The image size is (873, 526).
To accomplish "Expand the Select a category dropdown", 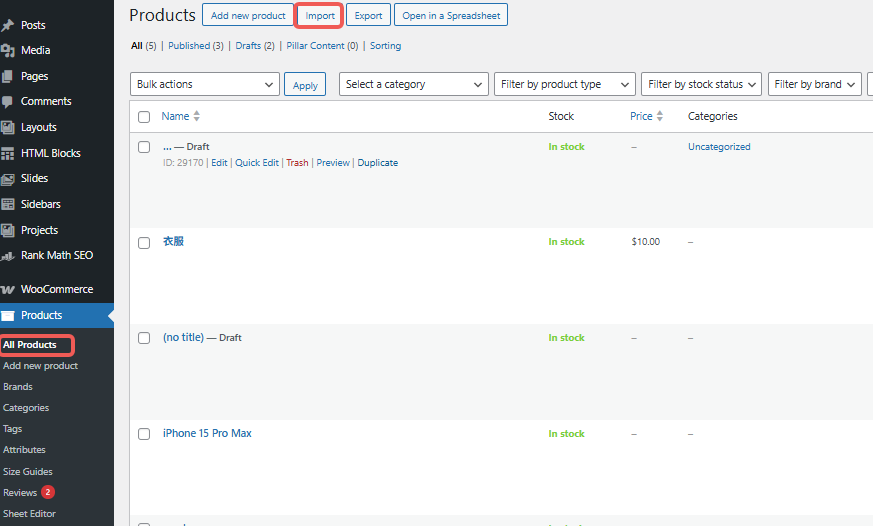I will (413, 85).
